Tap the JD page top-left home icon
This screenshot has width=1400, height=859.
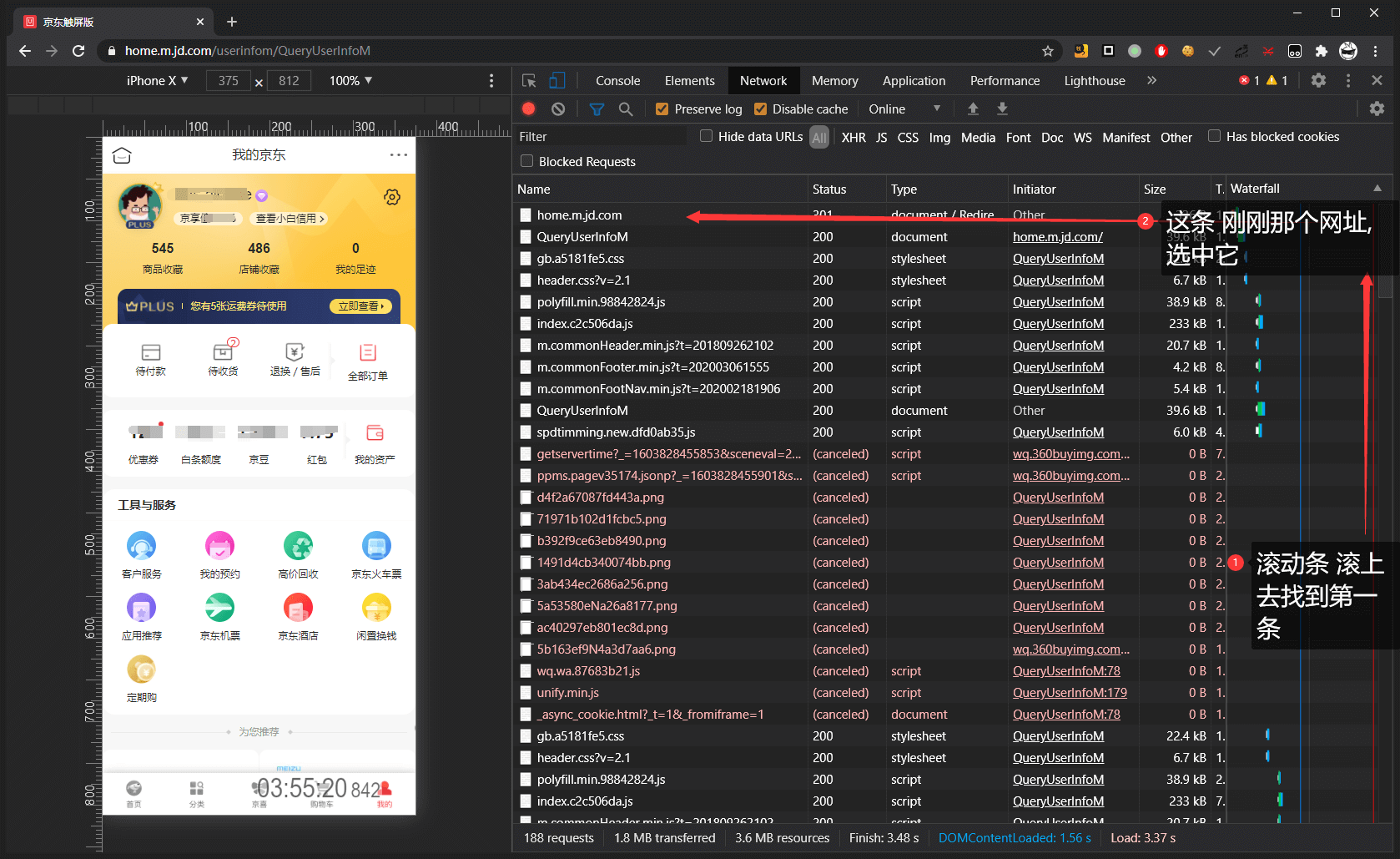pyautogui.click(x=122, y=155)
